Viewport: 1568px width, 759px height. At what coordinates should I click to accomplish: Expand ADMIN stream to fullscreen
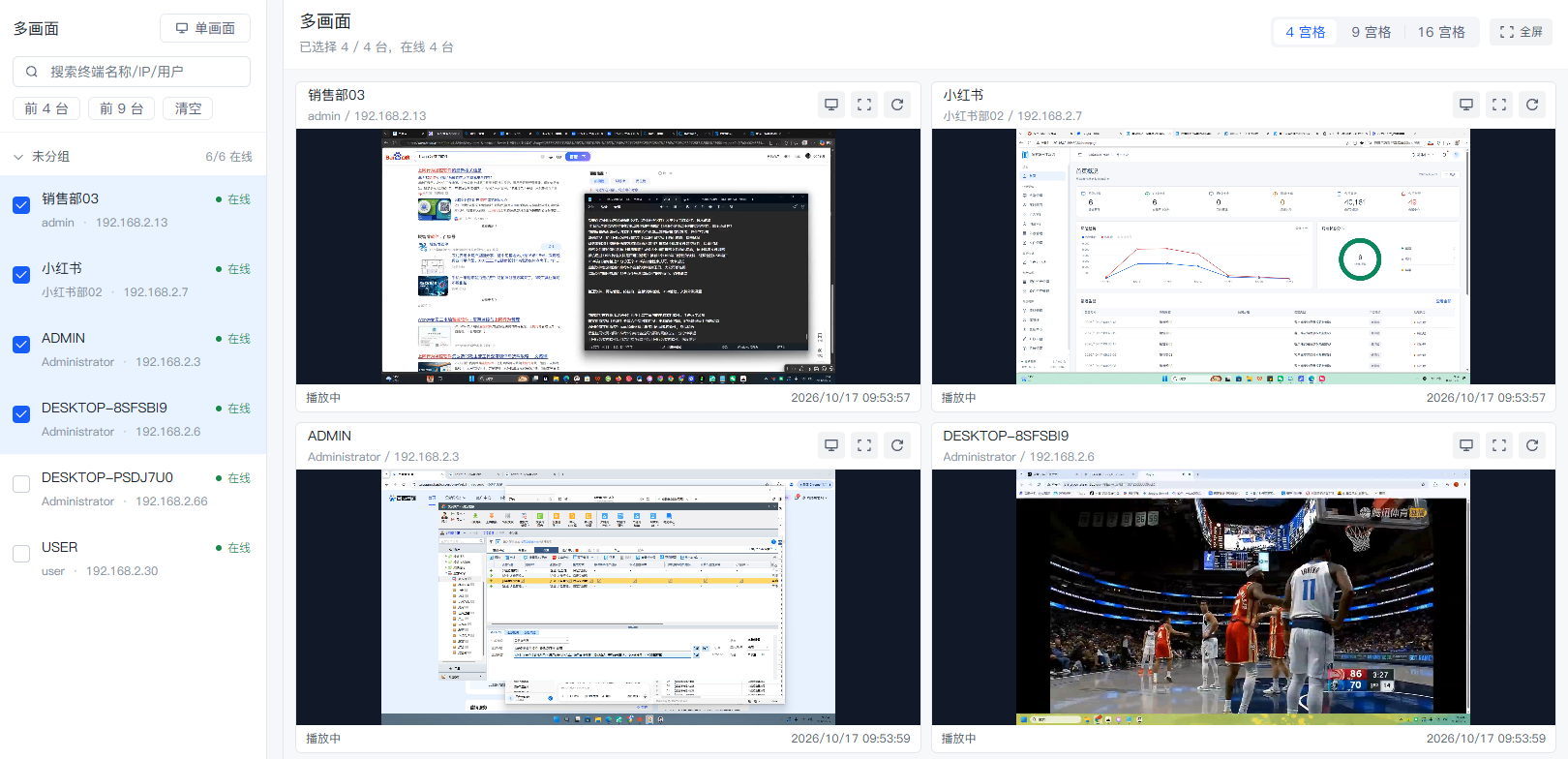click(x=864, y=445)
